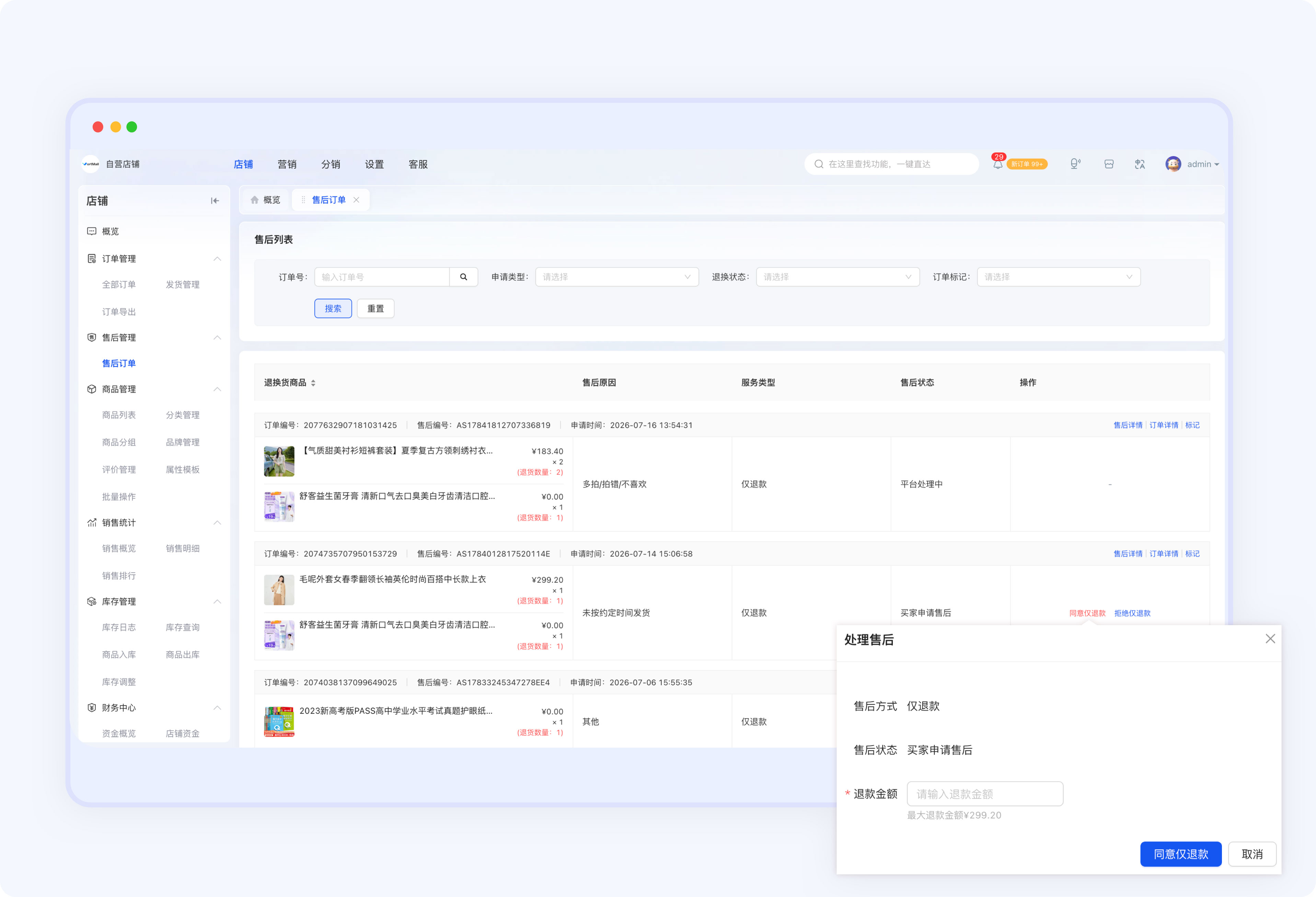Collapse the 售后管理 menu chevron
The image size is (1316, 897).
[217, 337]
